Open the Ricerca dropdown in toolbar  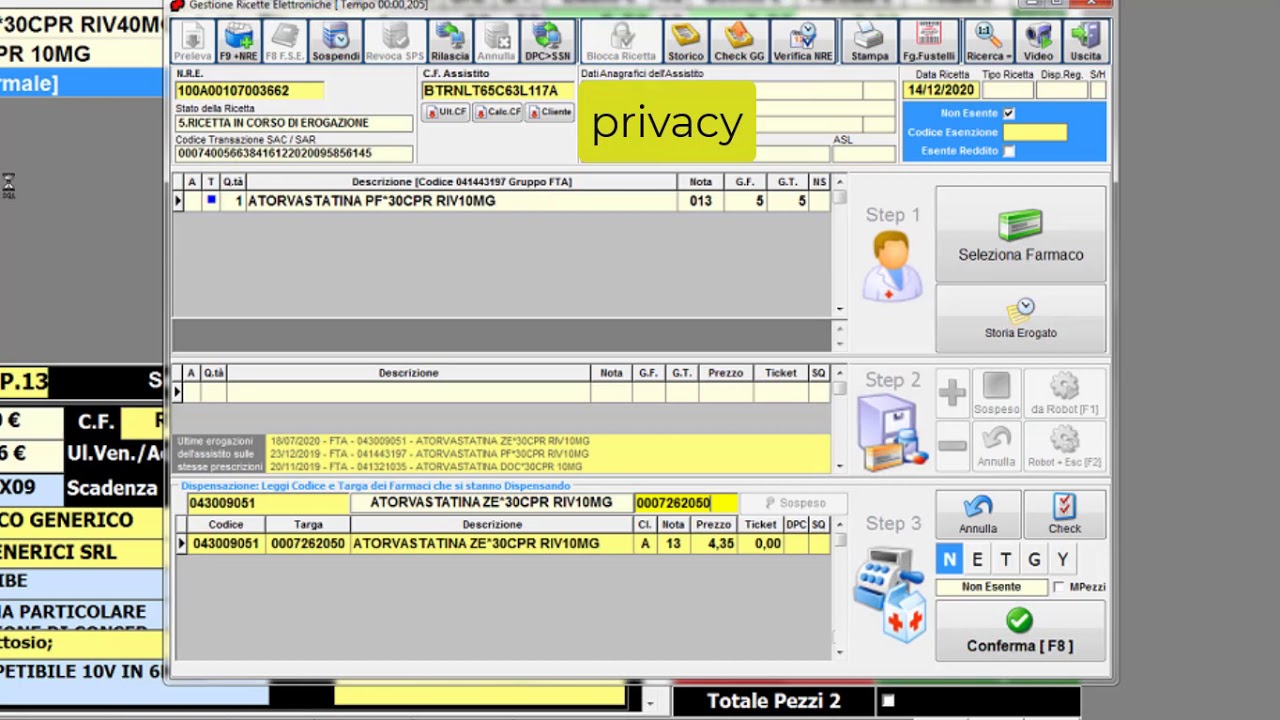coord(988,42)
